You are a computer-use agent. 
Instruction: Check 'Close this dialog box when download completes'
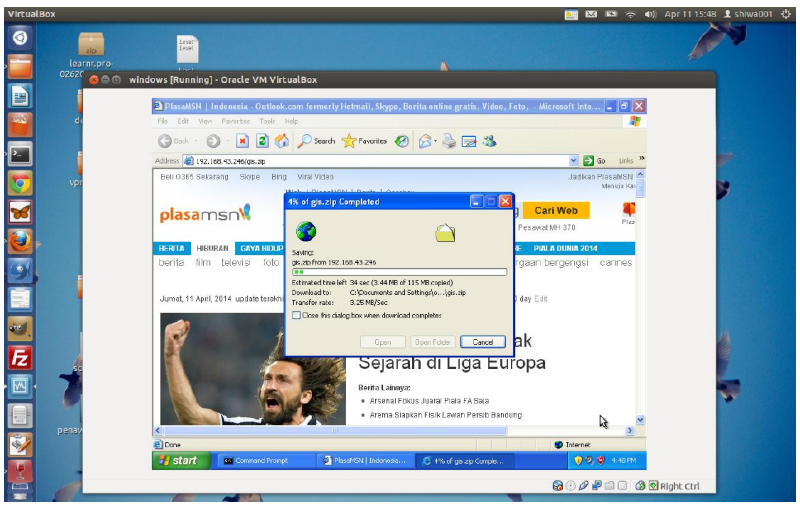coord(296,315)
